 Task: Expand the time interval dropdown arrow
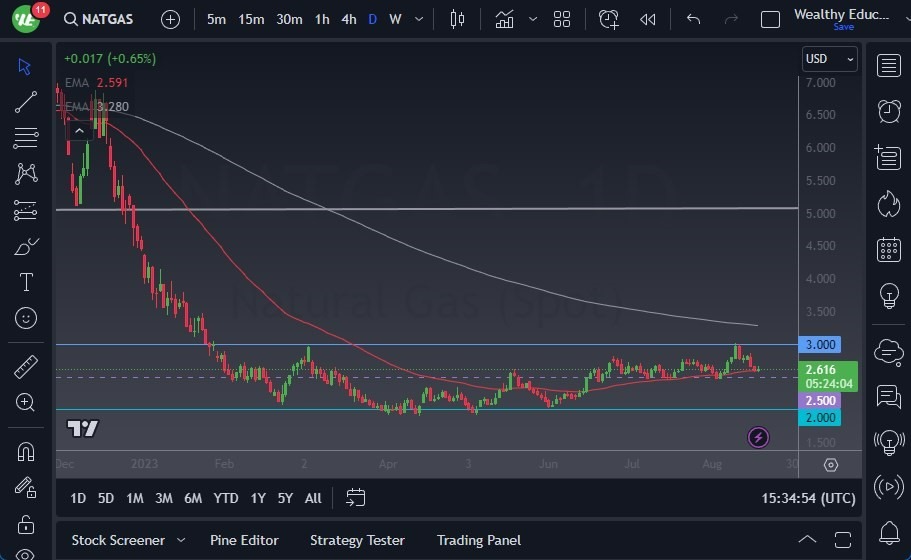pos(418,19)
